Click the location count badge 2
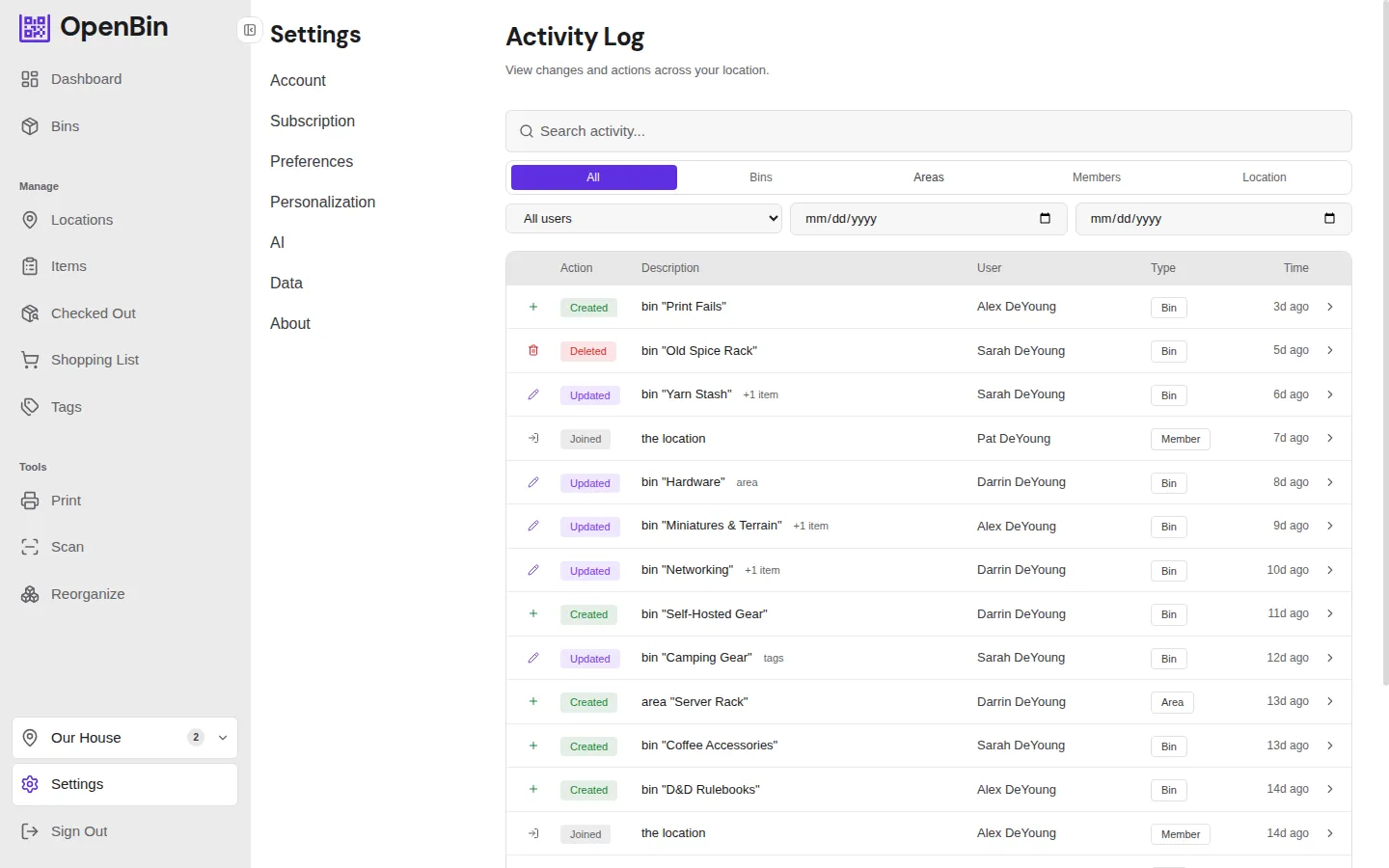 196,738
